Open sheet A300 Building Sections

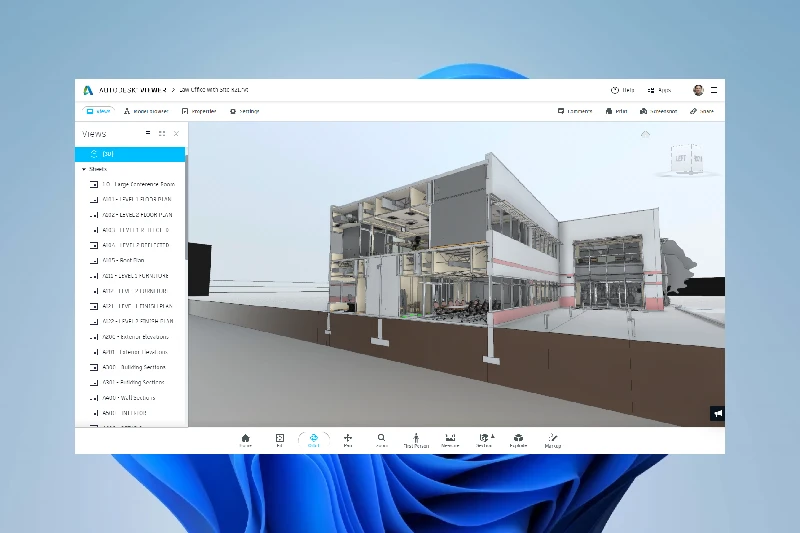tap(129, 367)
